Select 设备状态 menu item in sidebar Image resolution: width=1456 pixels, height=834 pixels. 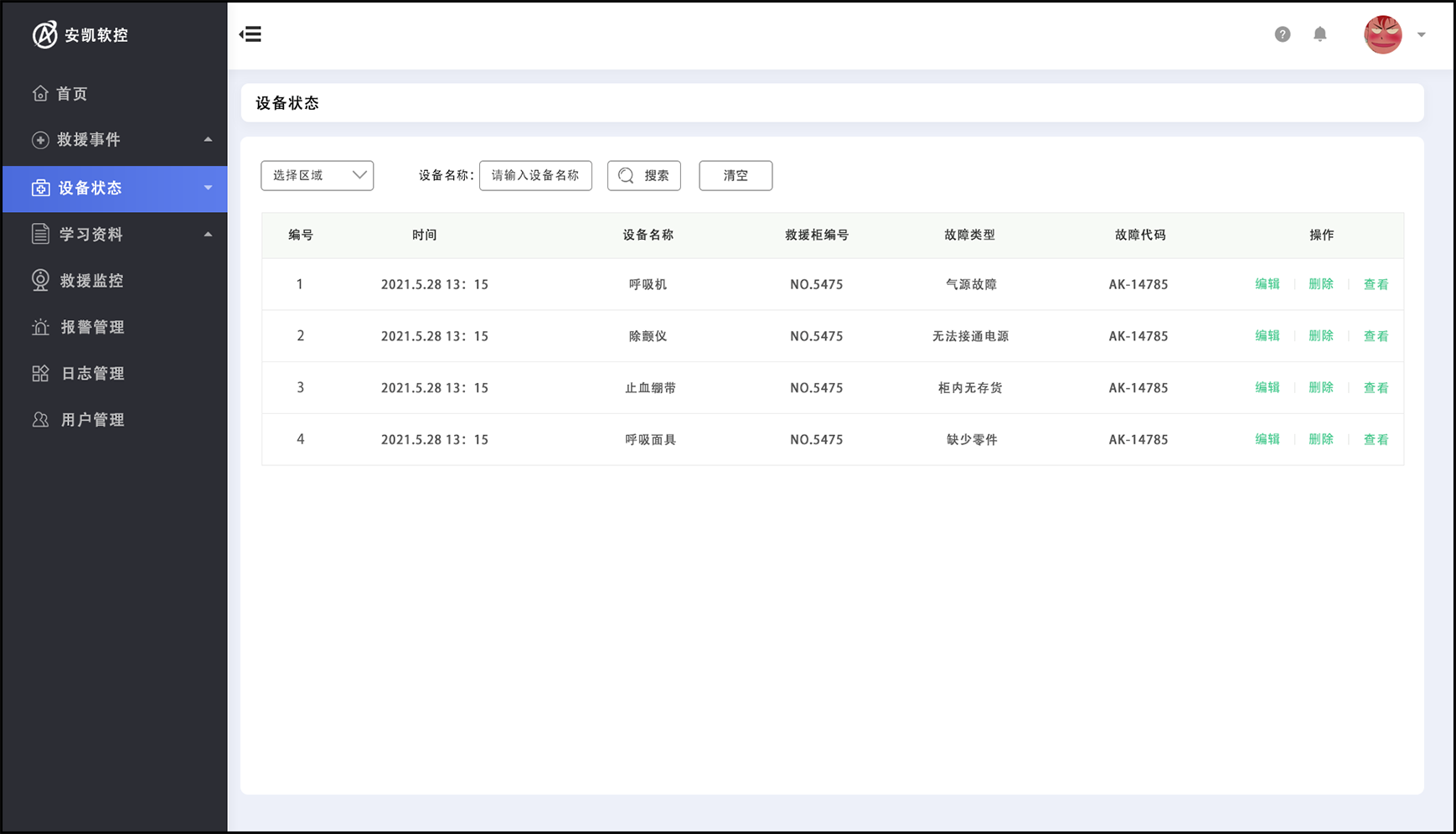point(90,188)
